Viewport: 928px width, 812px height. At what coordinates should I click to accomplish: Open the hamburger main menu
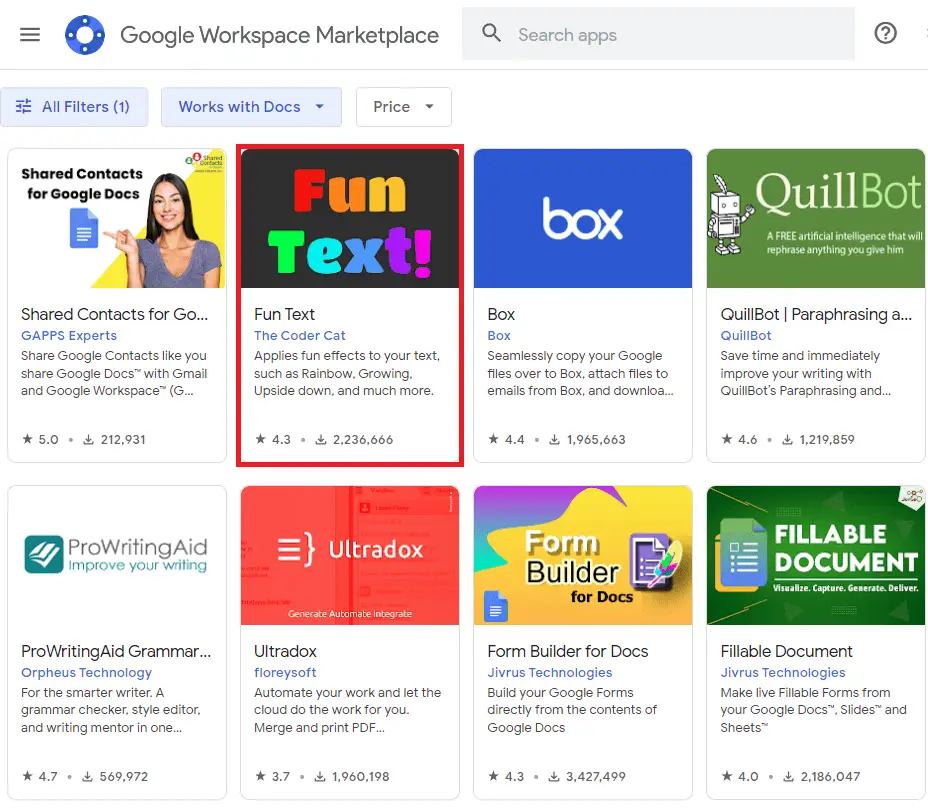coord(30,35)
